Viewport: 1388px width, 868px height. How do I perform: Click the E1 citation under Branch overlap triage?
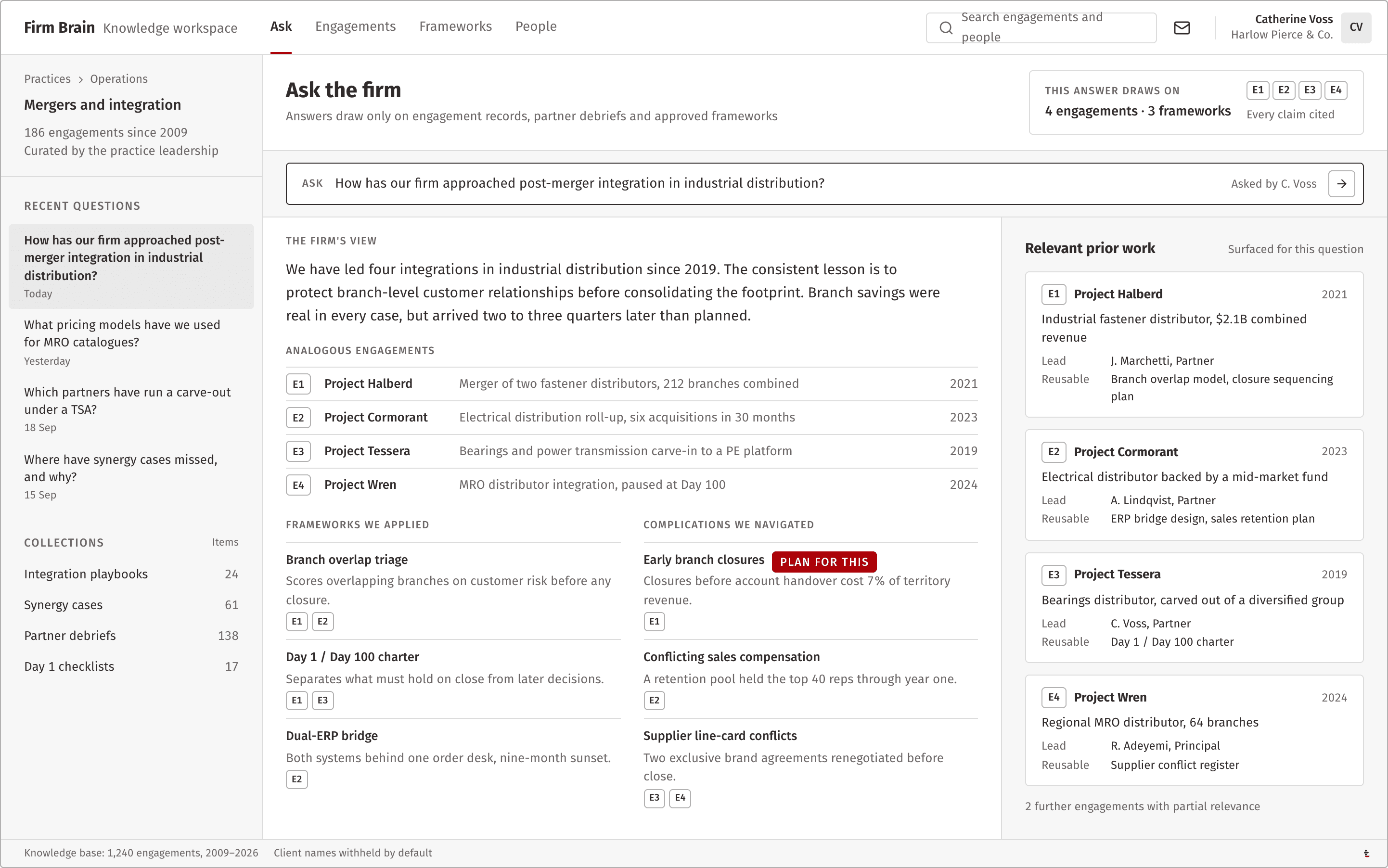297,621
